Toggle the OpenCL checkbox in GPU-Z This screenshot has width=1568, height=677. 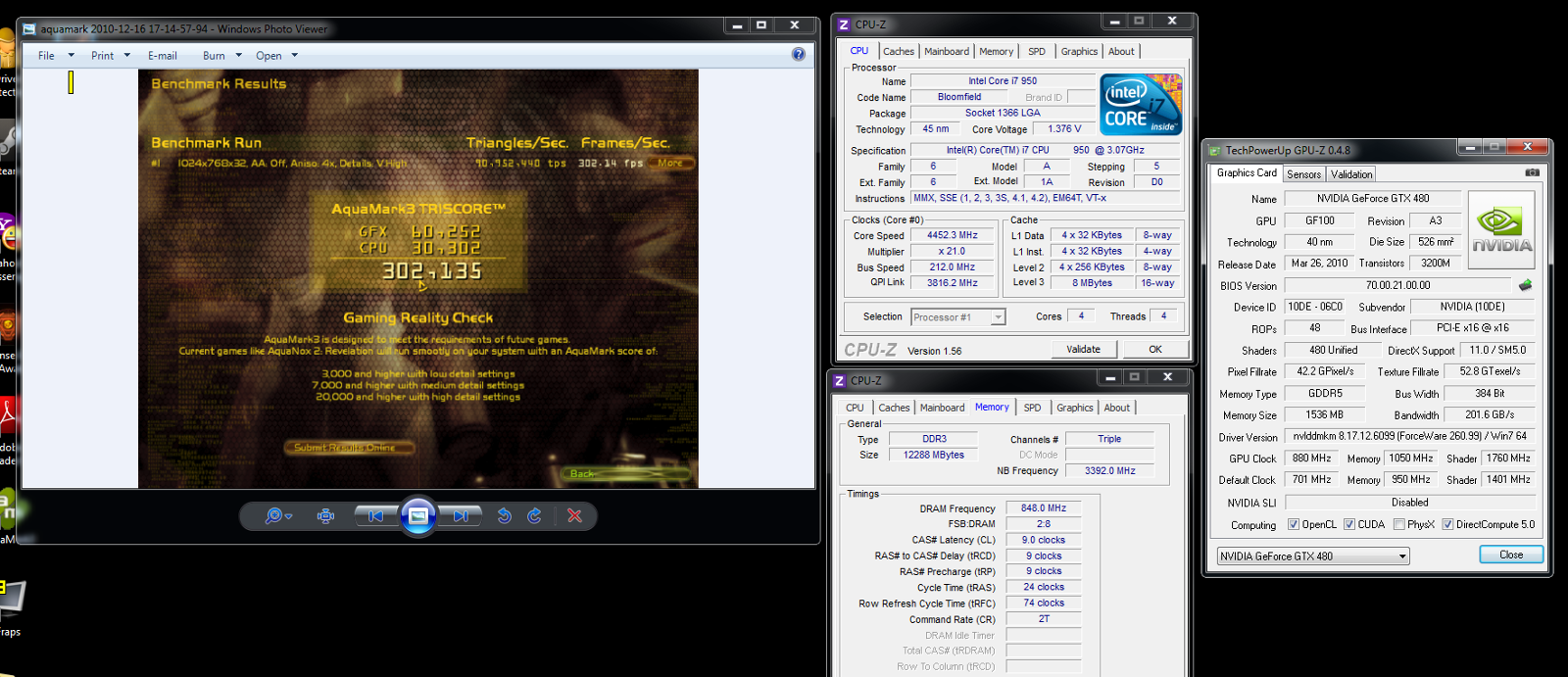click(x=1294, y=524)
